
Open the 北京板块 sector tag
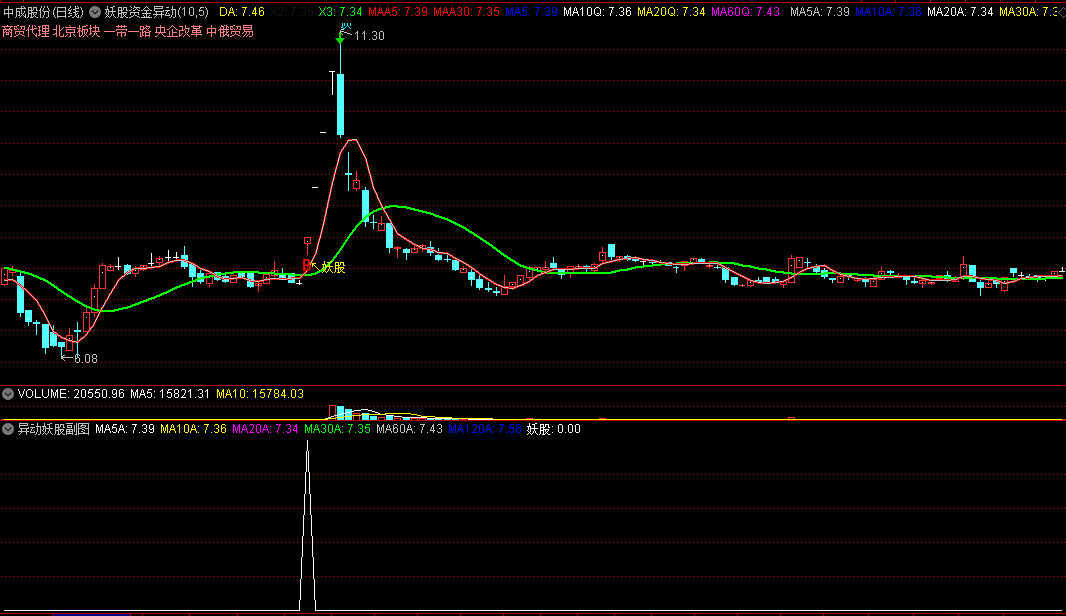76,31
